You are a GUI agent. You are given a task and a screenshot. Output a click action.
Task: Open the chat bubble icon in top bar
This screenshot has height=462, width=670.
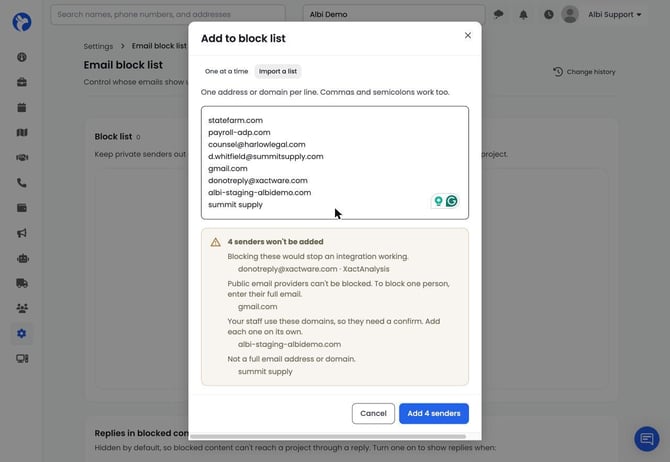tap(498, 15)
